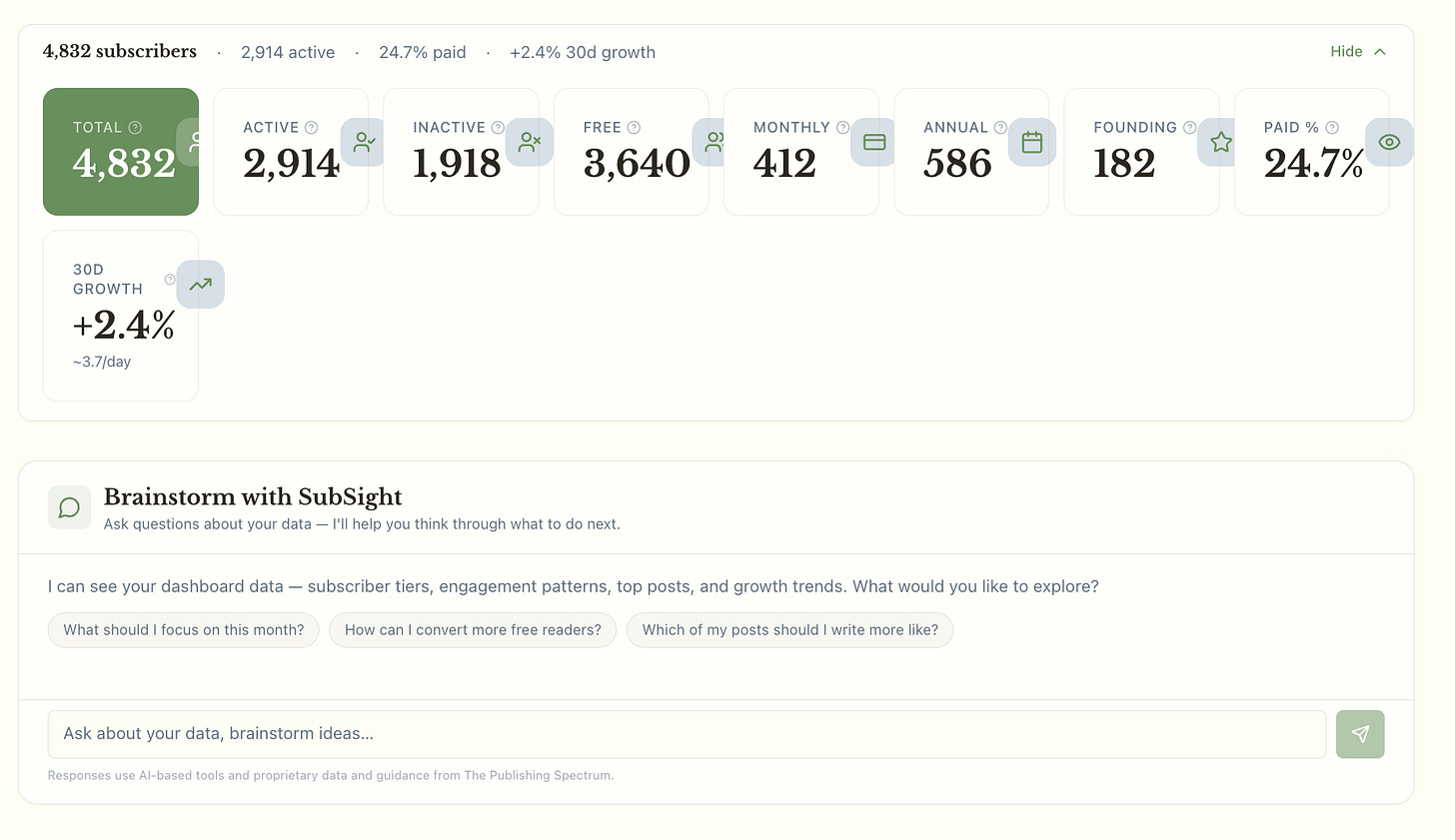Click the Free value 3,640
Screen dimensions: 1455x840
[x=637, y=164]
